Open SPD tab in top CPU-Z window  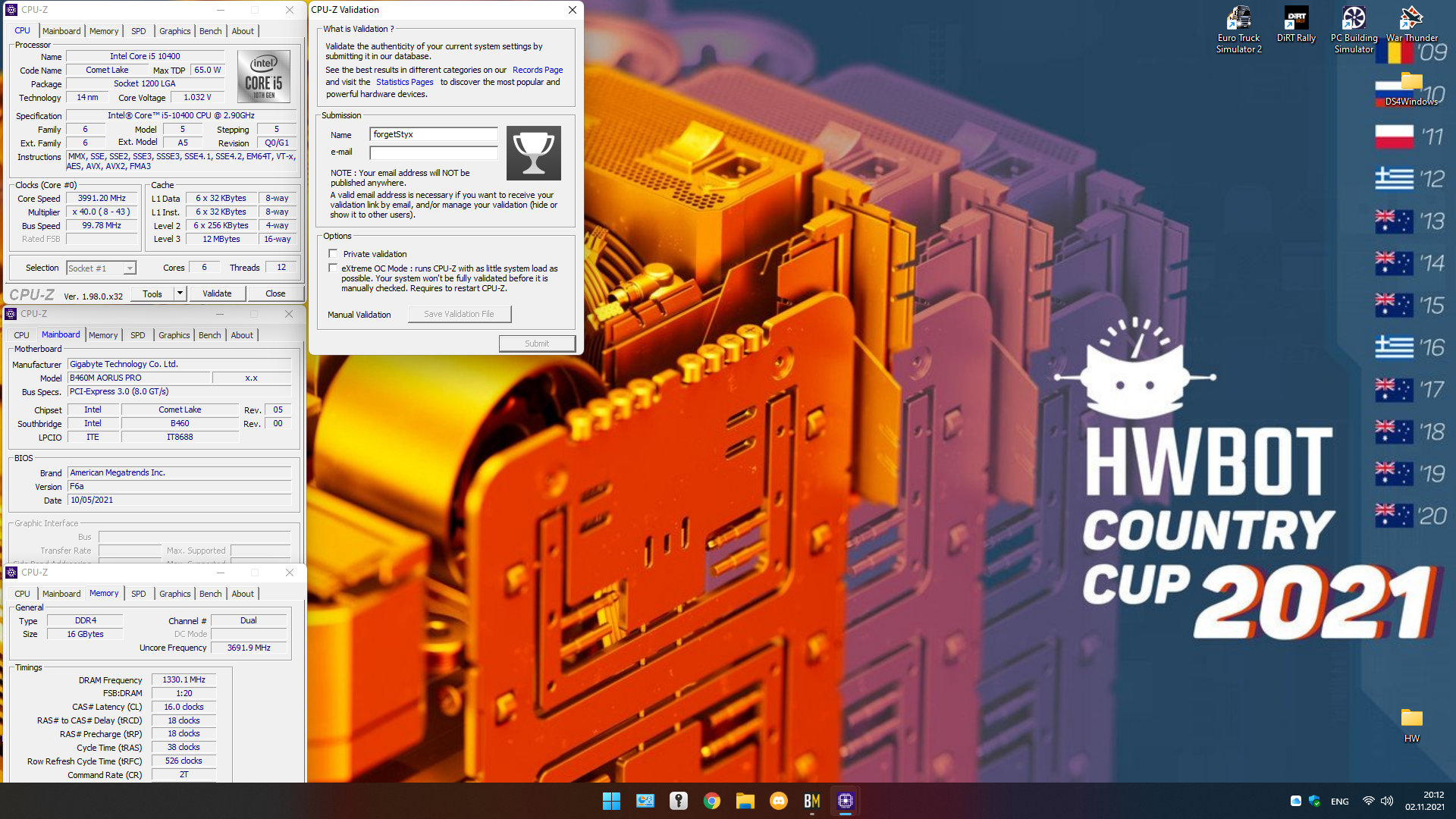138,31
